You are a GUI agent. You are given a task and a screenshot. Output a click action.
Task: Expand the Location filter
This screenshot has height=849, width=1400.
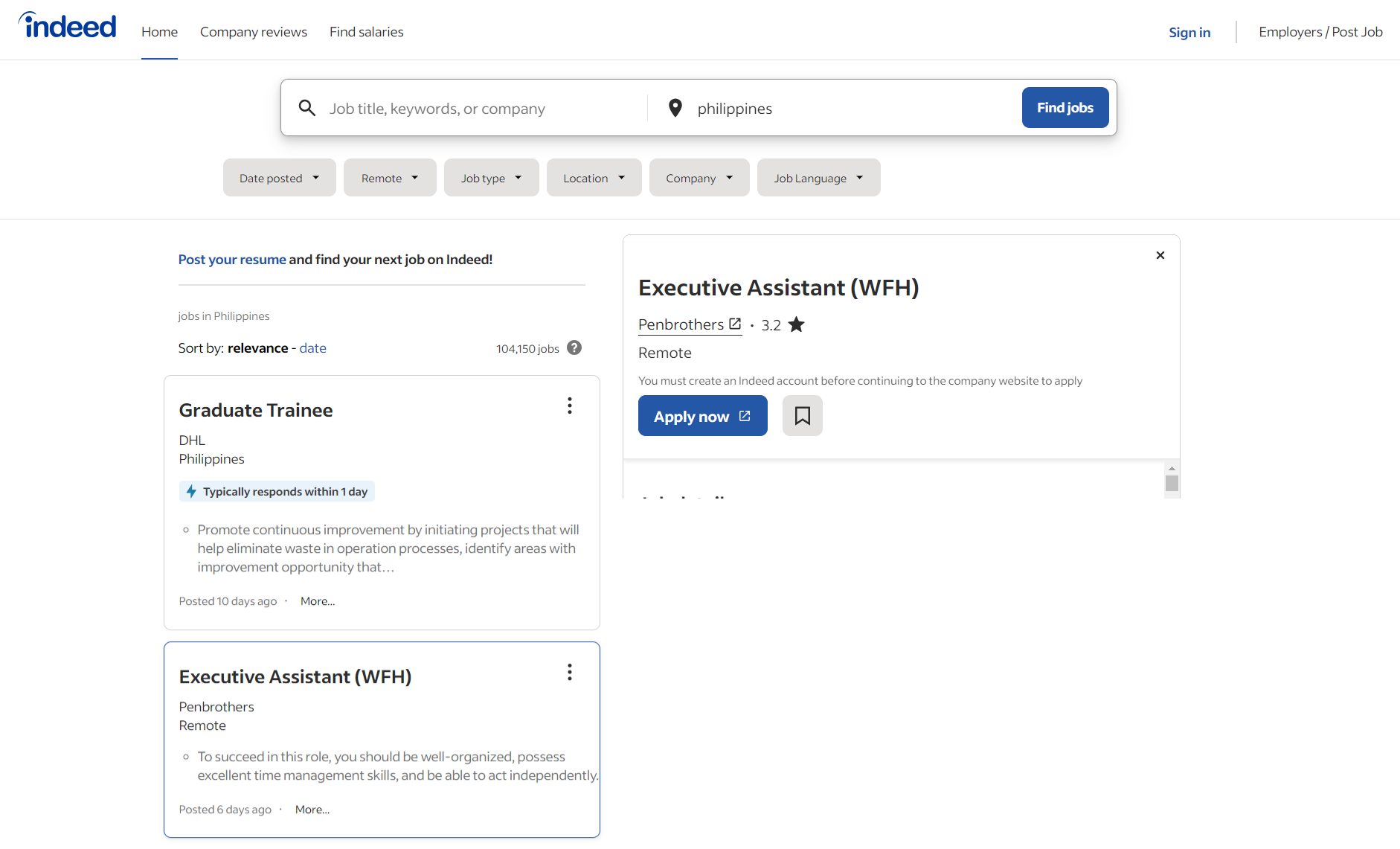click(x=594, y=178)
